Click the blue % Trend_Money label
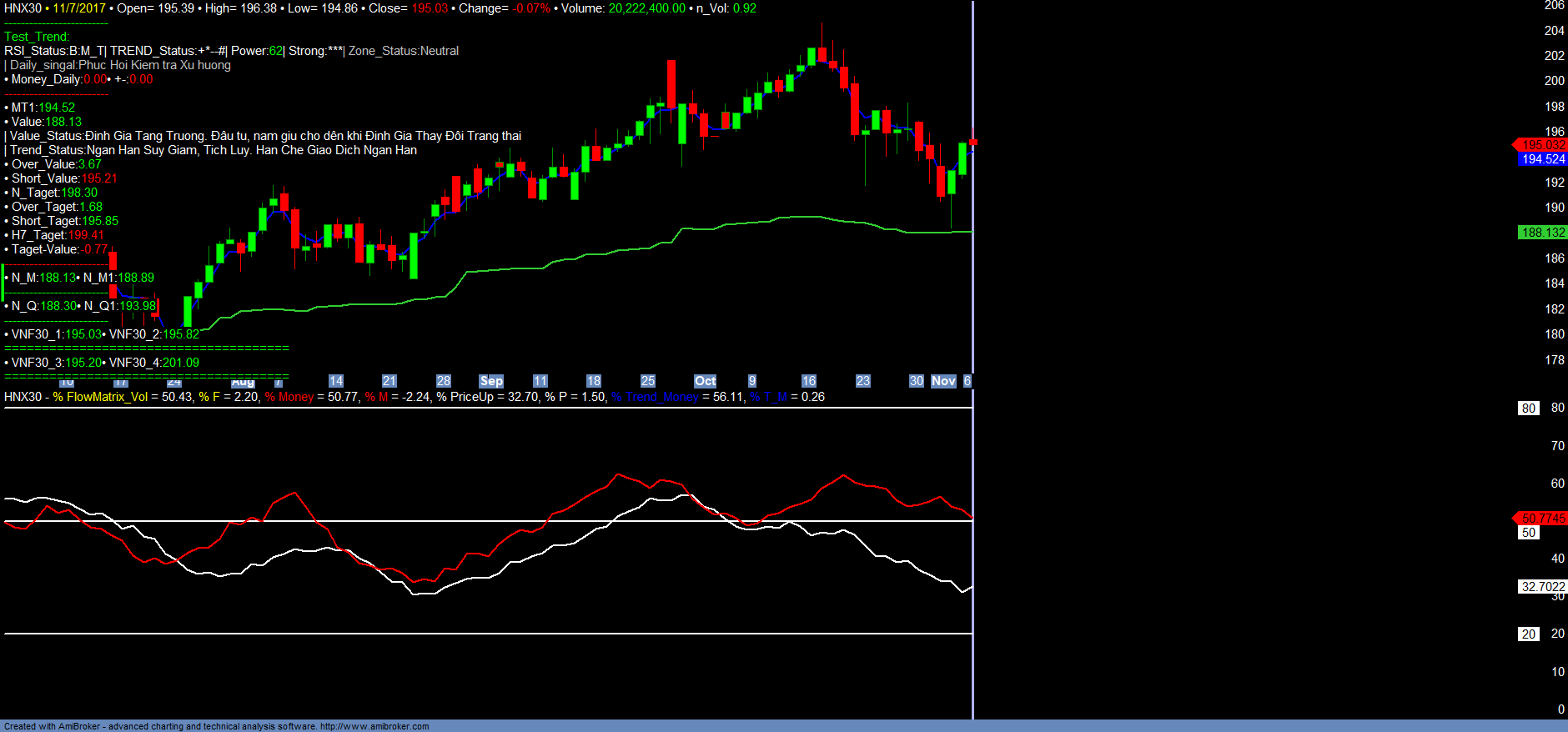This screenshot has height=732, width=1568. tap(655, 397)
